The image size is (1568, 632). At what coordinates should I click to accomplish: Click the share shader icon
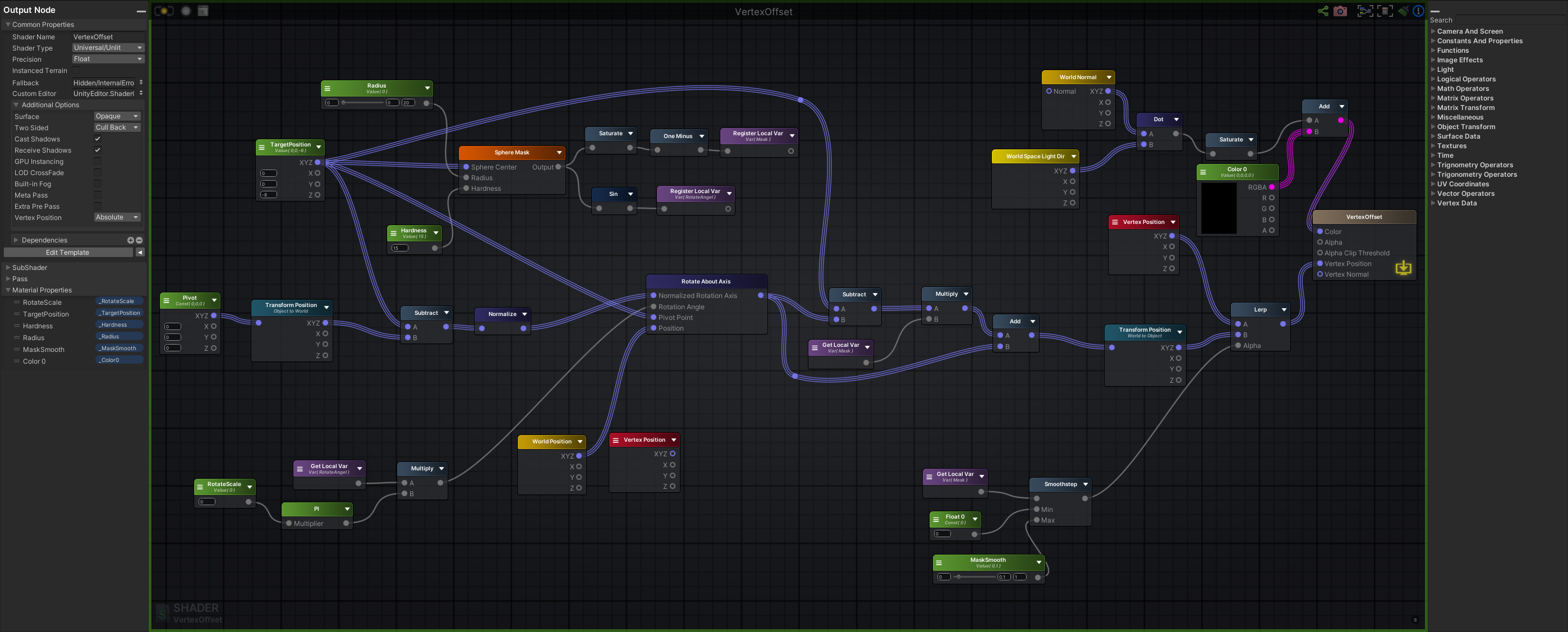1323,11
